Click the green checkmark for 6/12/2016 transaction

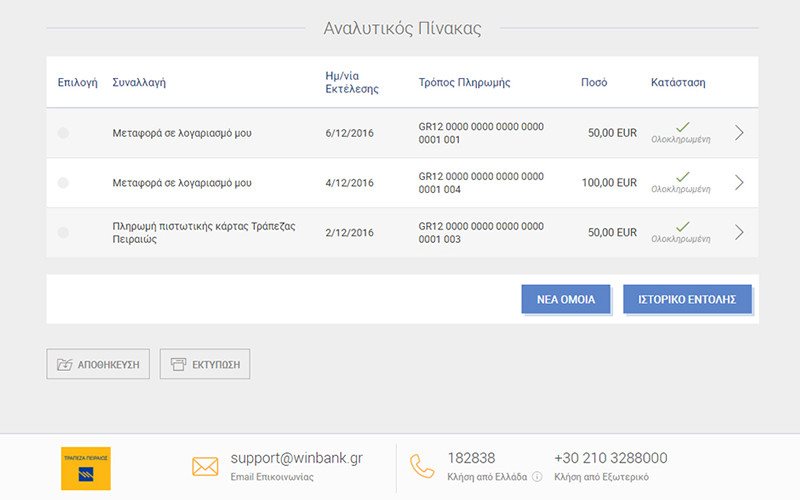(682, 127)
